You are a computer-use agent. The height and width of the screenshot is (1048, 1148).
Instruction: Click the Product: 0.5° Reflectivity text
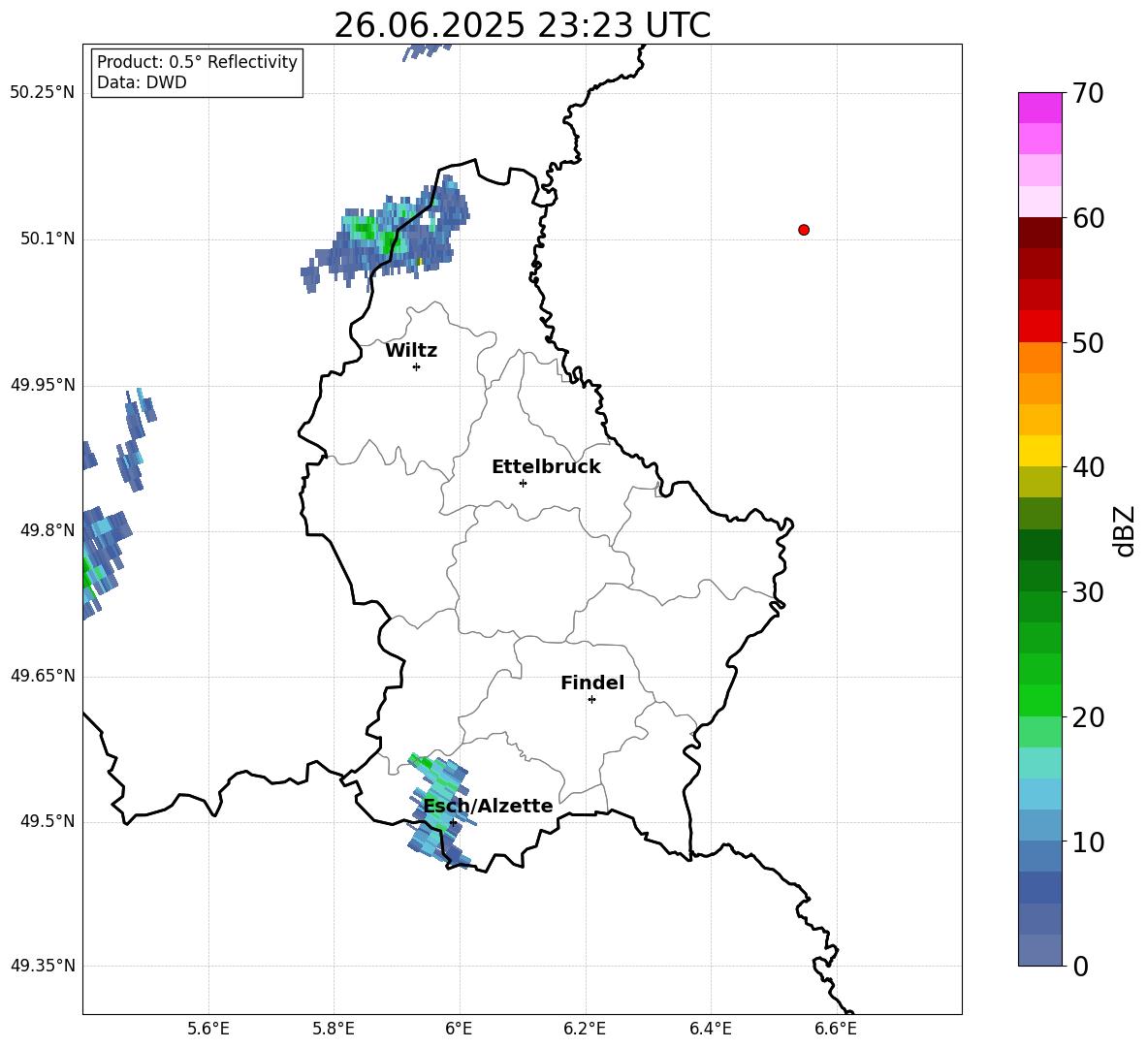tap(197, 62)
